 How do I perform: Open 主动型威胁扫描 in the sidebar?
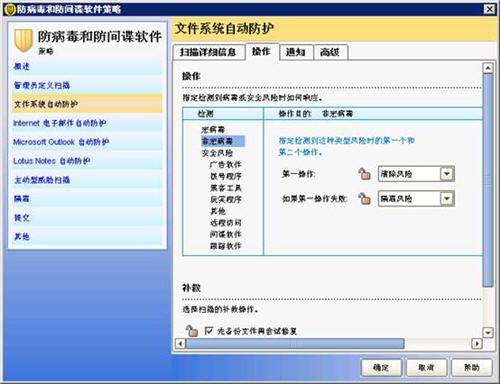click(x=87, y=180)
